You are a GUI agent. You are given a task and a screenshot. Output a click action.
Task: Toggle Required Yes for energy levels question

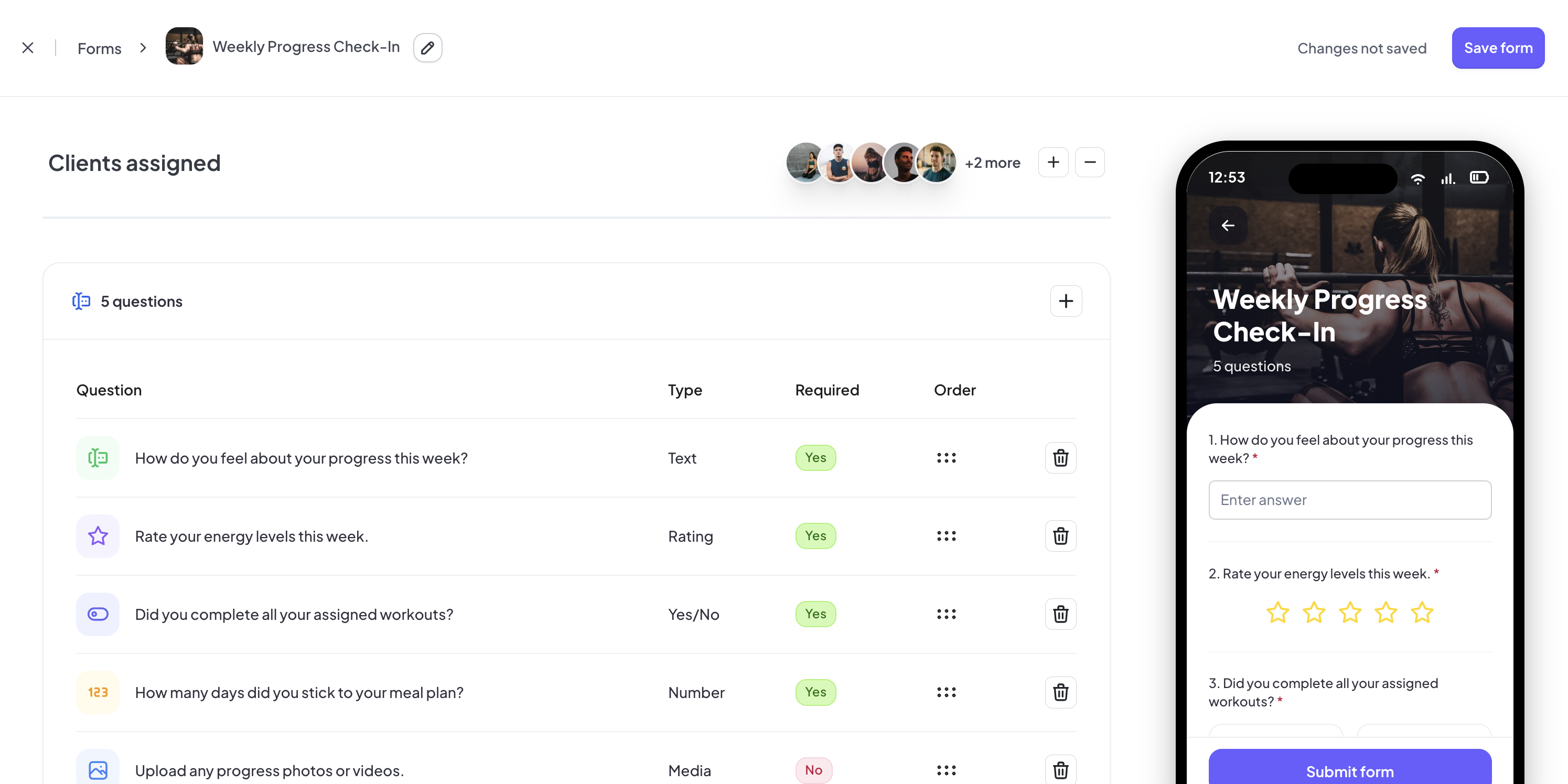(815, 536)
